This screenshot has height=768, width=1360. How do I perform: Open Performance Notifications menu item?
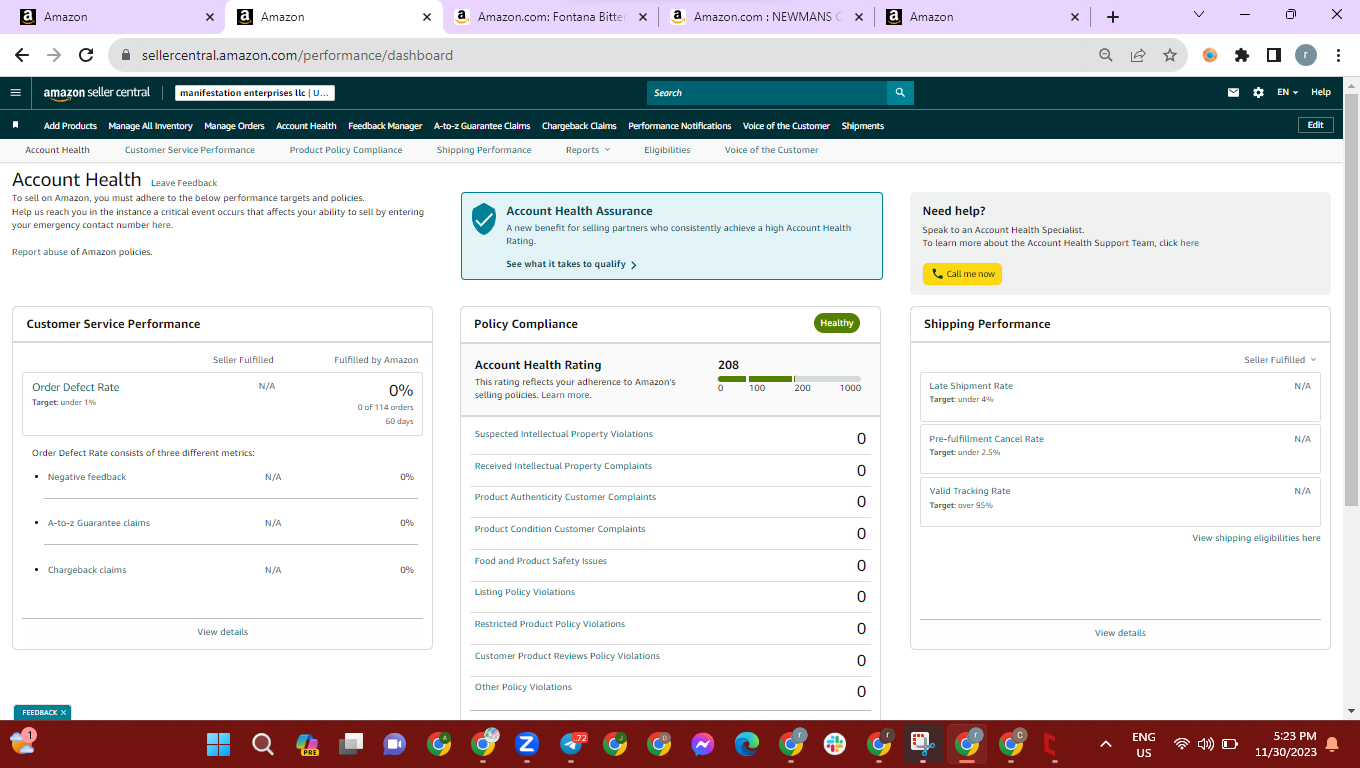pyautogui.click(x=680, y=126)
